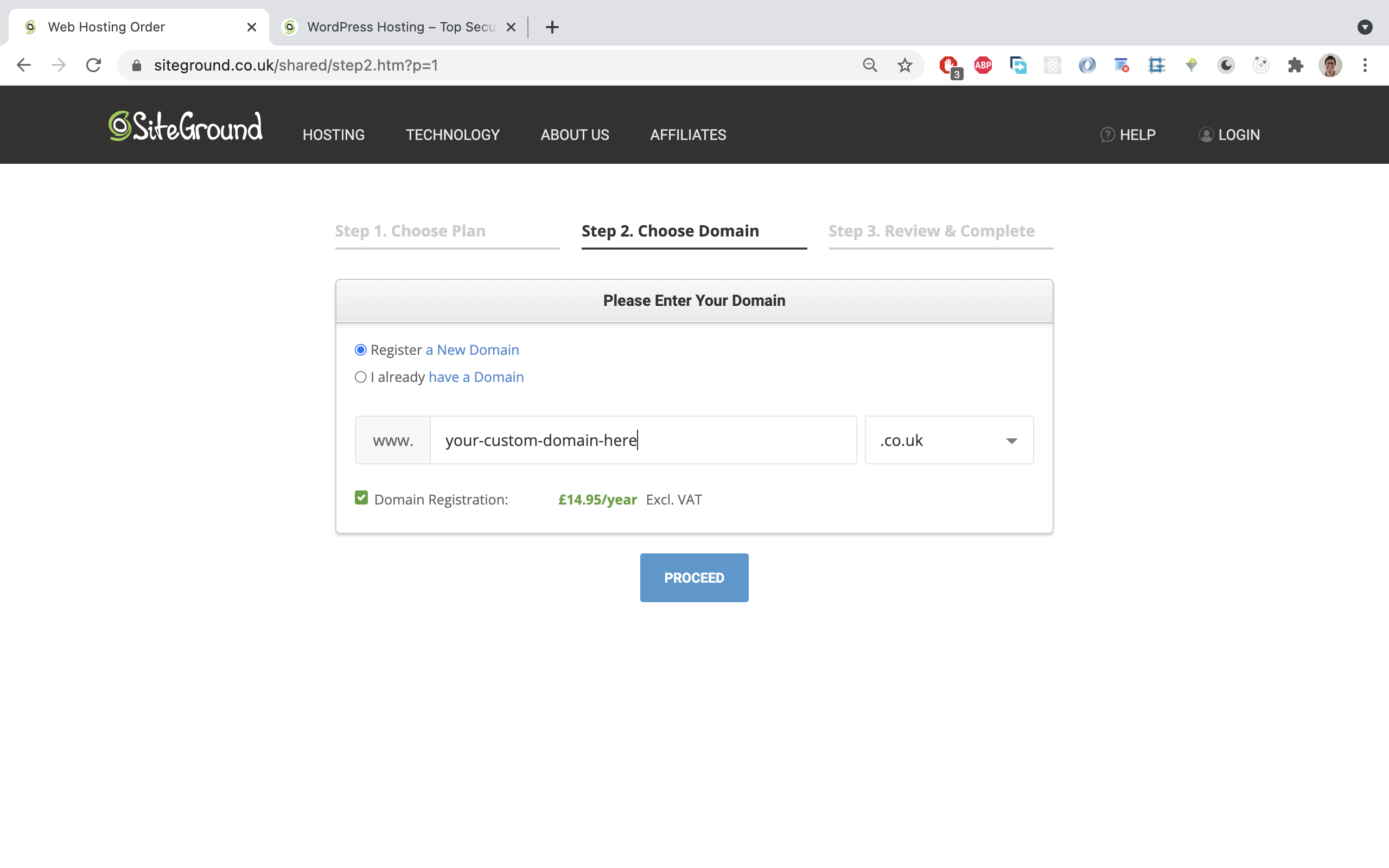
Task: Open the React Developer Tools extension
Action: point(1052,65)
